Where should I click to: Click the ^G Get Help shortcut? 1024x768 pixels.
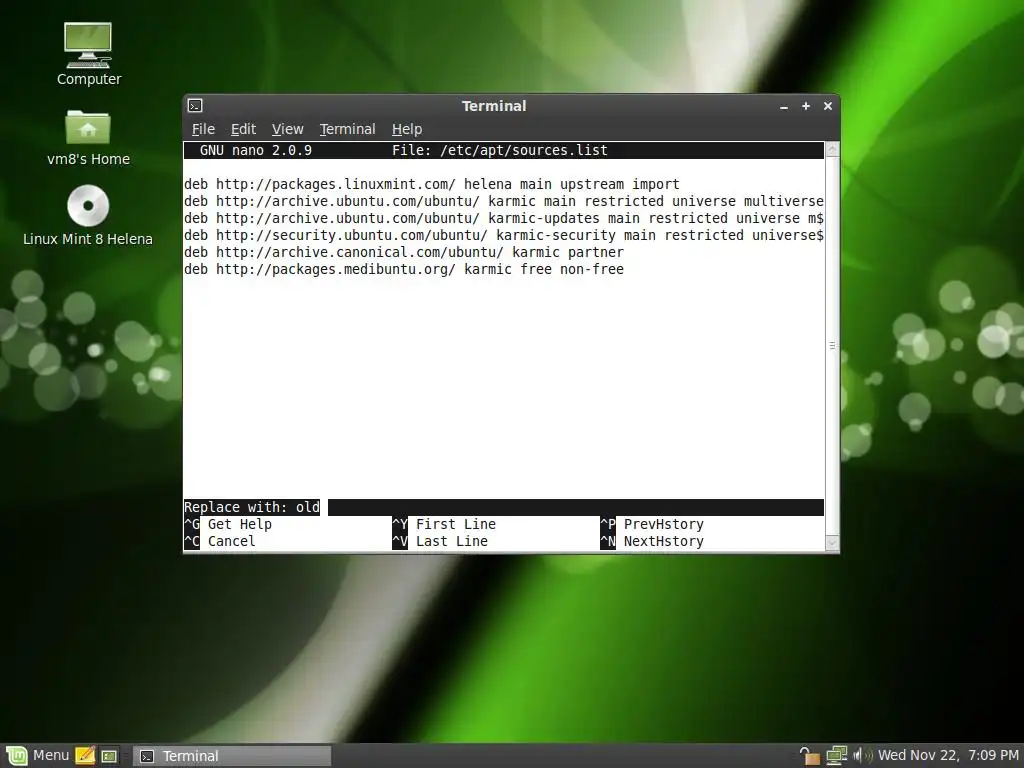228,524
